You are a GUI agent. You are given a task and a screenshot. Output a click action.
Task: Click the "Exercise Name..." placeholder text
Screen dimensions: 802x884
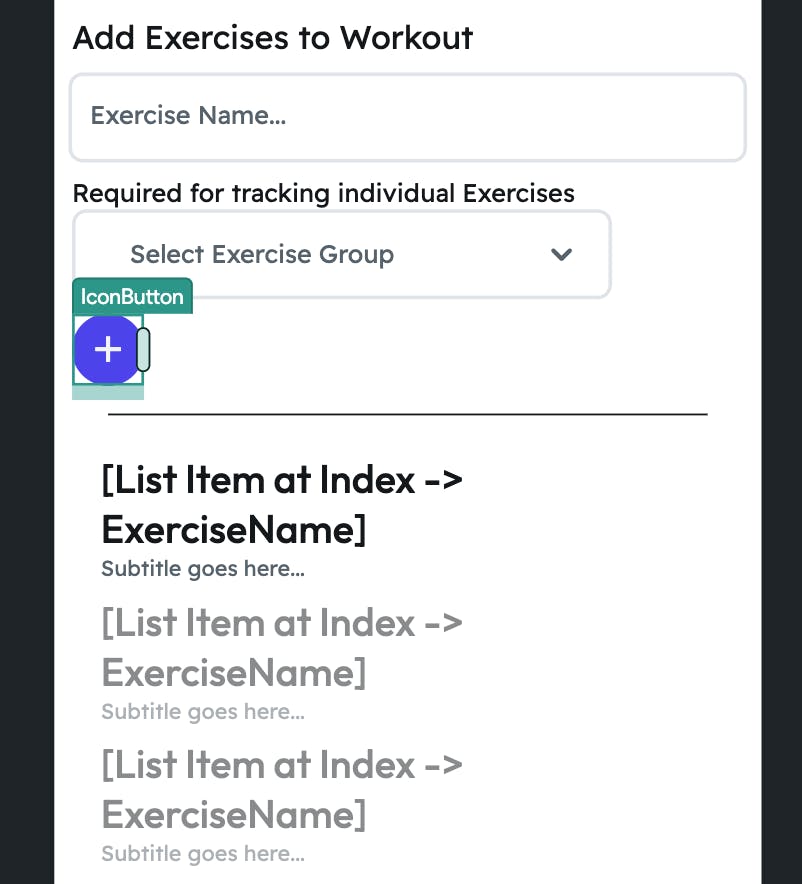click(188, 116)
